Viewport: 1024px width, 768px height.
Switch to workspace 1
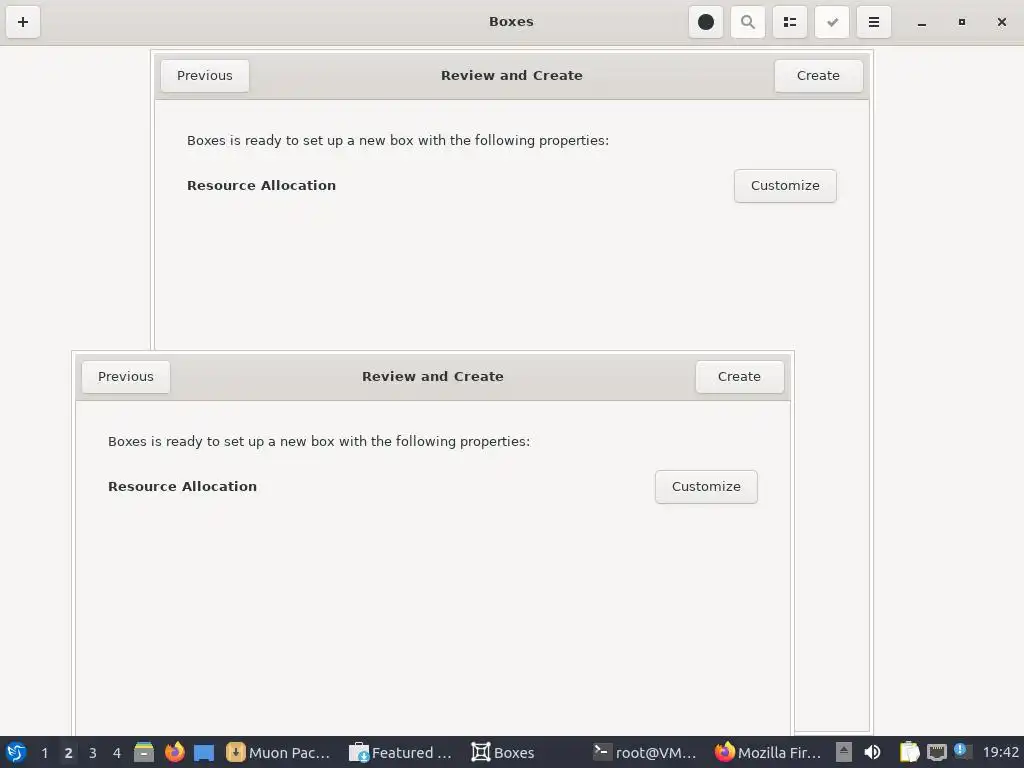coord(44,753)
